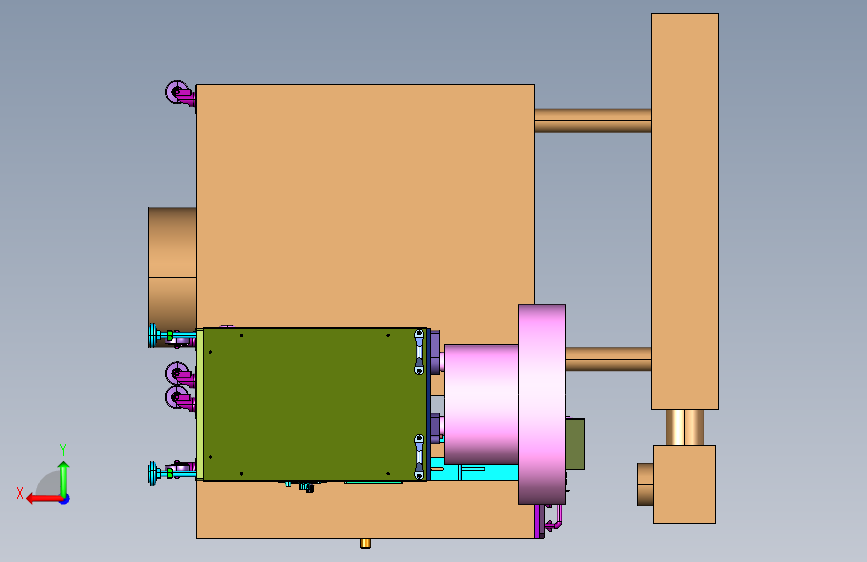Click the blue Z axis dot on the triad

[65, 500]
